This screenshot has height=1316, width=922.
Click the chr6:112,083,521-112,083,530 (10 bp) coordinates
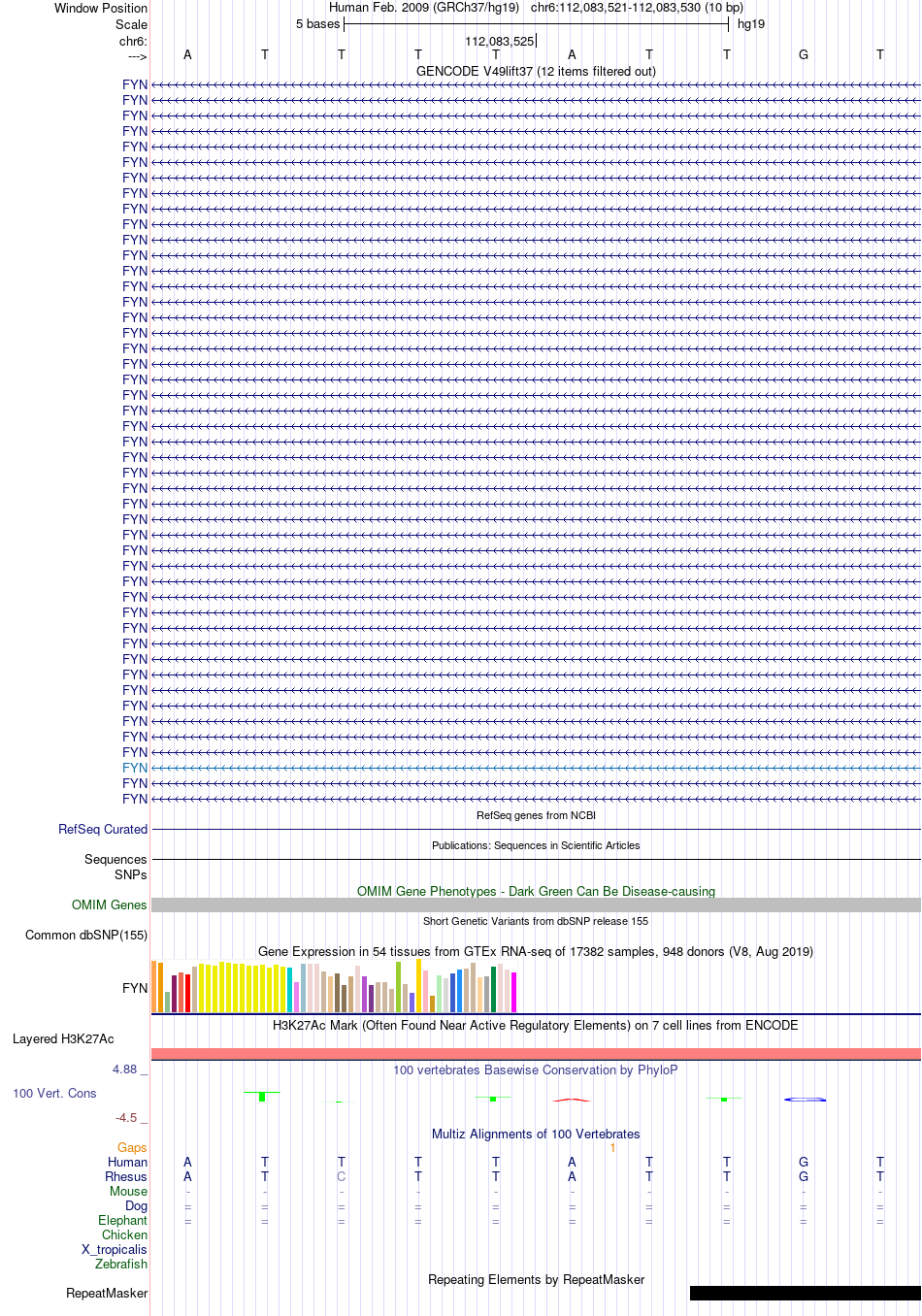coord(638,8)
